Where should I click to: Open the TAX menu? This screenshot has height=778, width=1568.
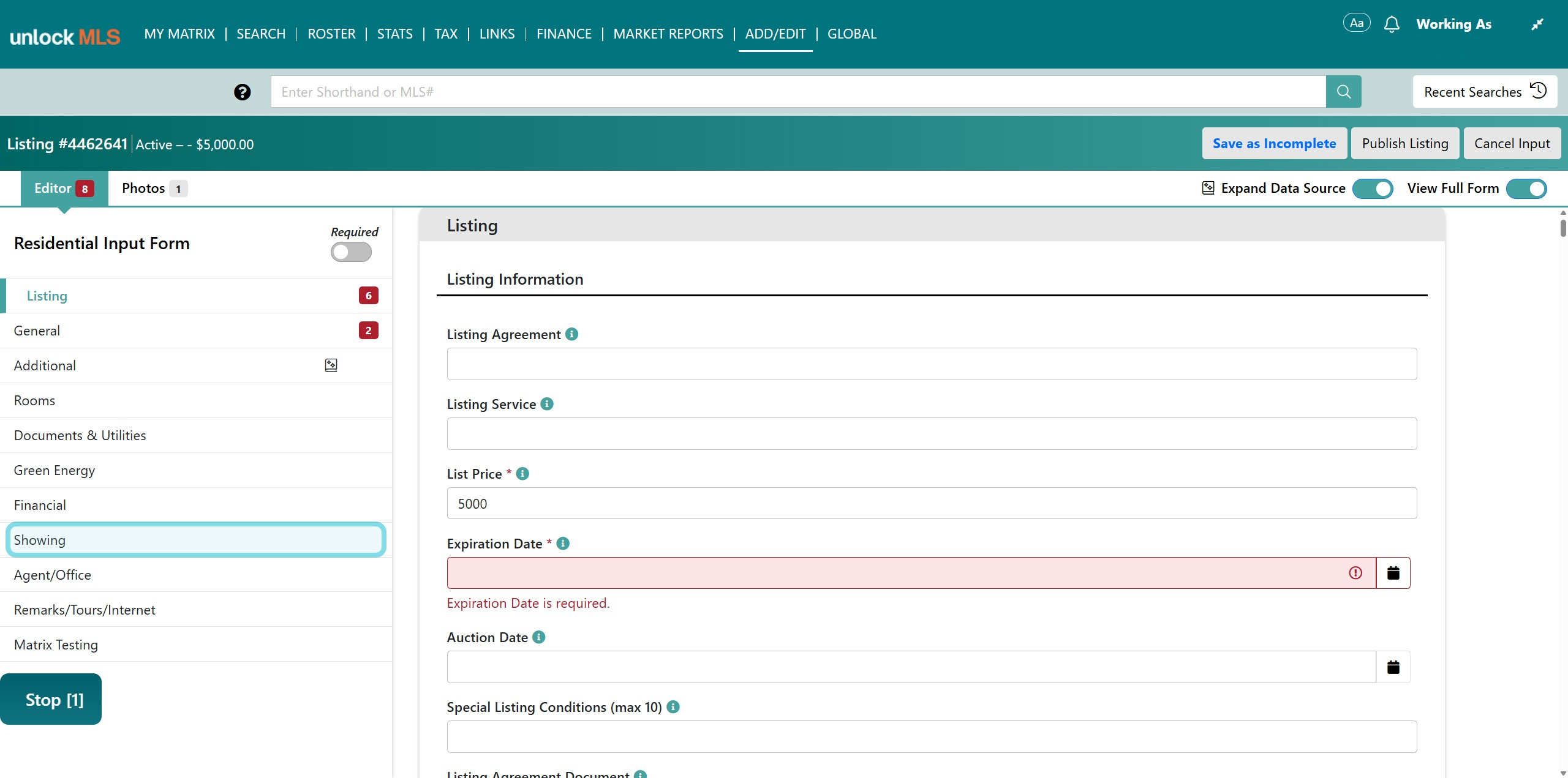click(x=446, y=34)
